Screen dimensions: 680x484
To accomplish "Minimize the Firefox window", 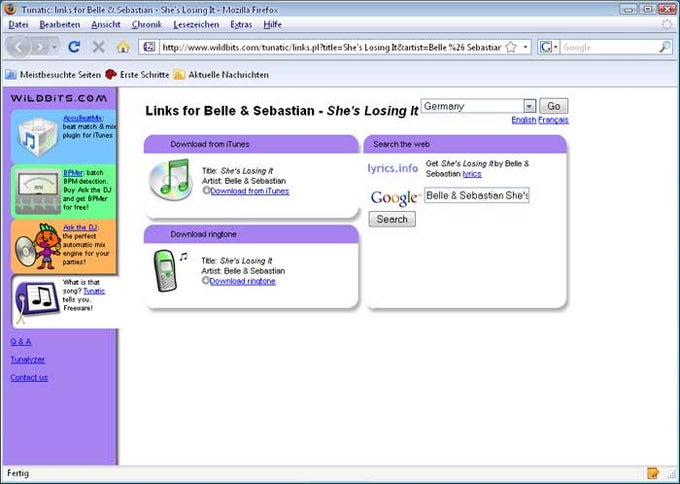I will [629, 9].
